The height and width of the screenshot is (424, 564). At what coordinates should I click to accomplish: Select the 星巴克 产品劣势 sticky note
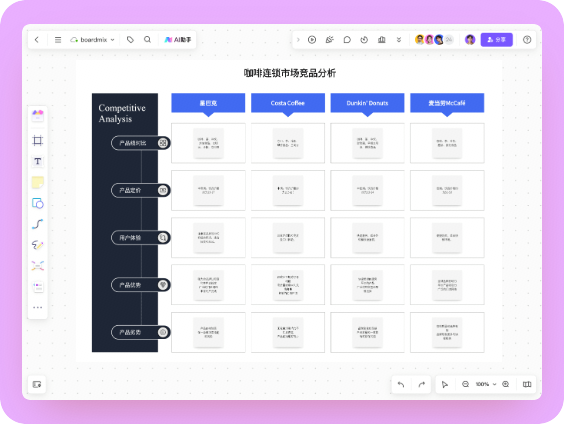[x=208, y=332]
